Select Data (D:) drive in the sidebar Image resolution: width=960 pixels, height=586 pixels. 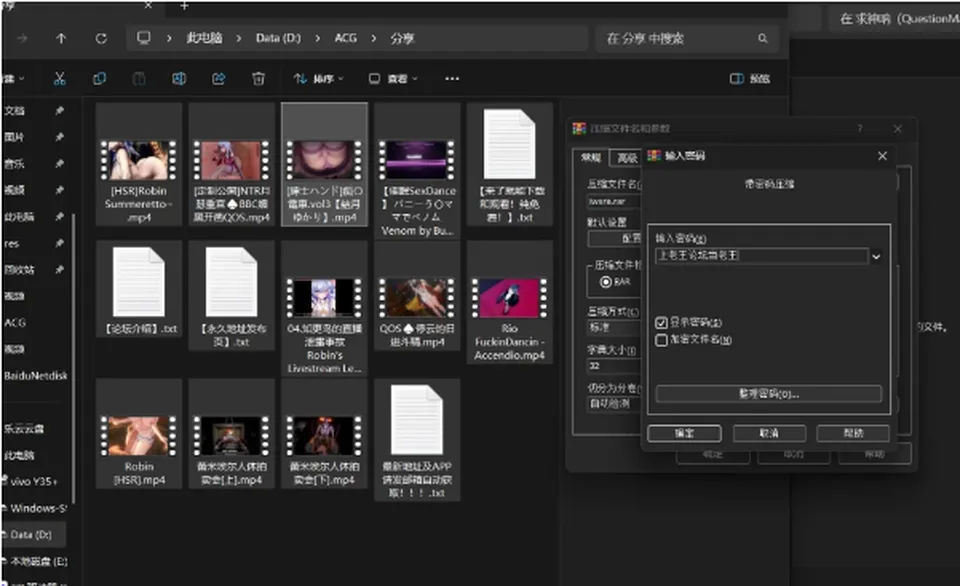(31, 535)
